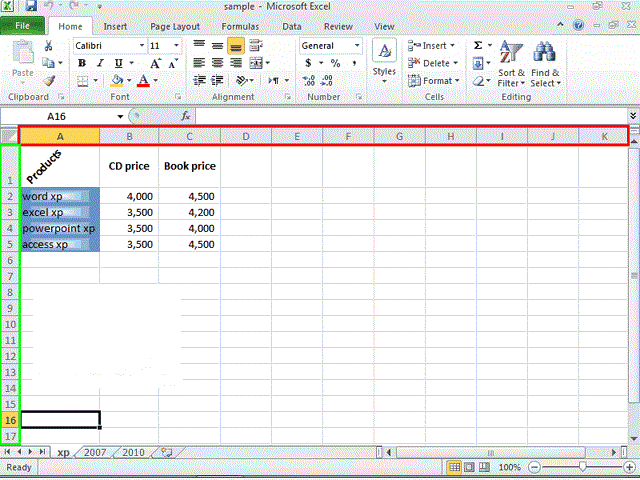Image resolution: width=640 pixels, height=480 pixels.
Task: Apply Accounting dollar format
Action: coord(308,63)
